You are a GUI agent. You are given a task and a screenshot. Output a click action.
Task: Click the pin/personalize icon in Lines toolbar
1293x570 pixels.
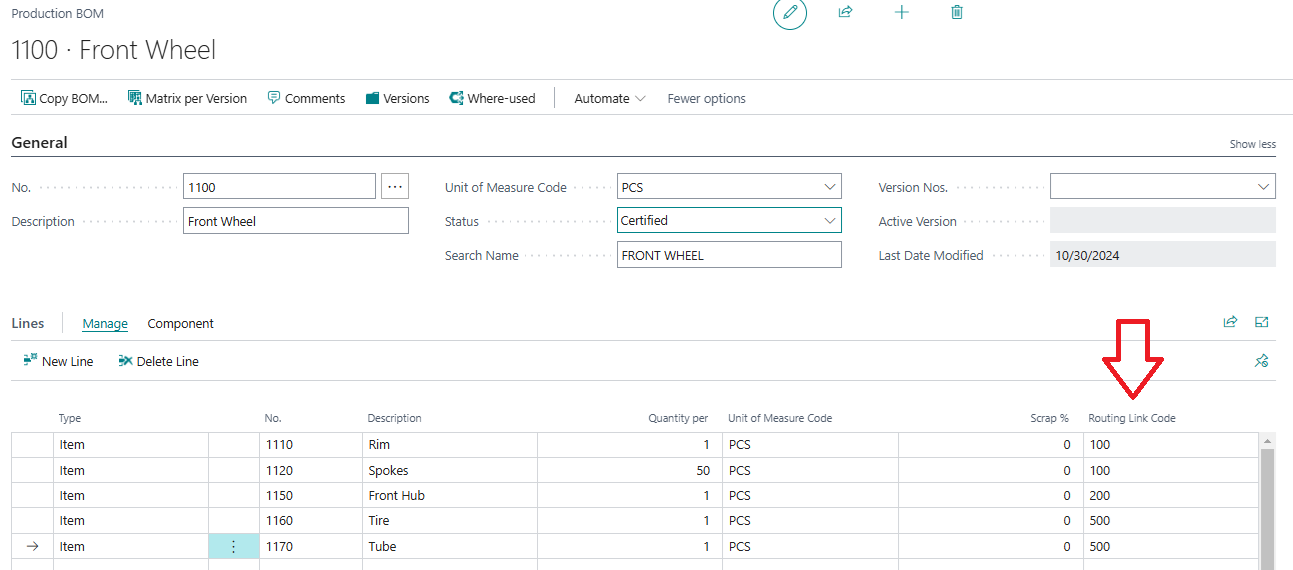tap(1262, 360)
